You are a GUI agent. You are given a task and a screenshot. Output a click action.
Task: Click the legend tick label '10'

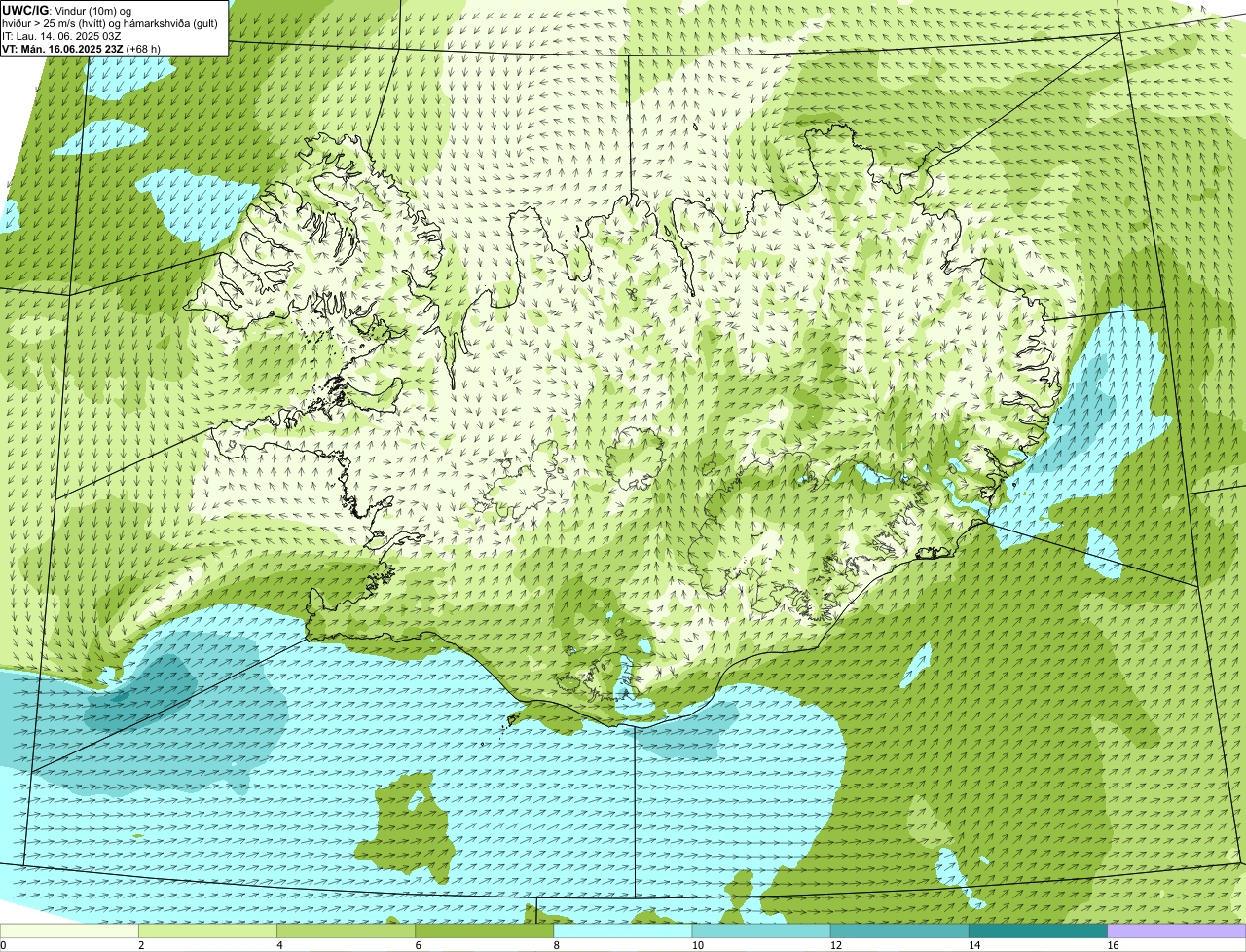(697, 945)
